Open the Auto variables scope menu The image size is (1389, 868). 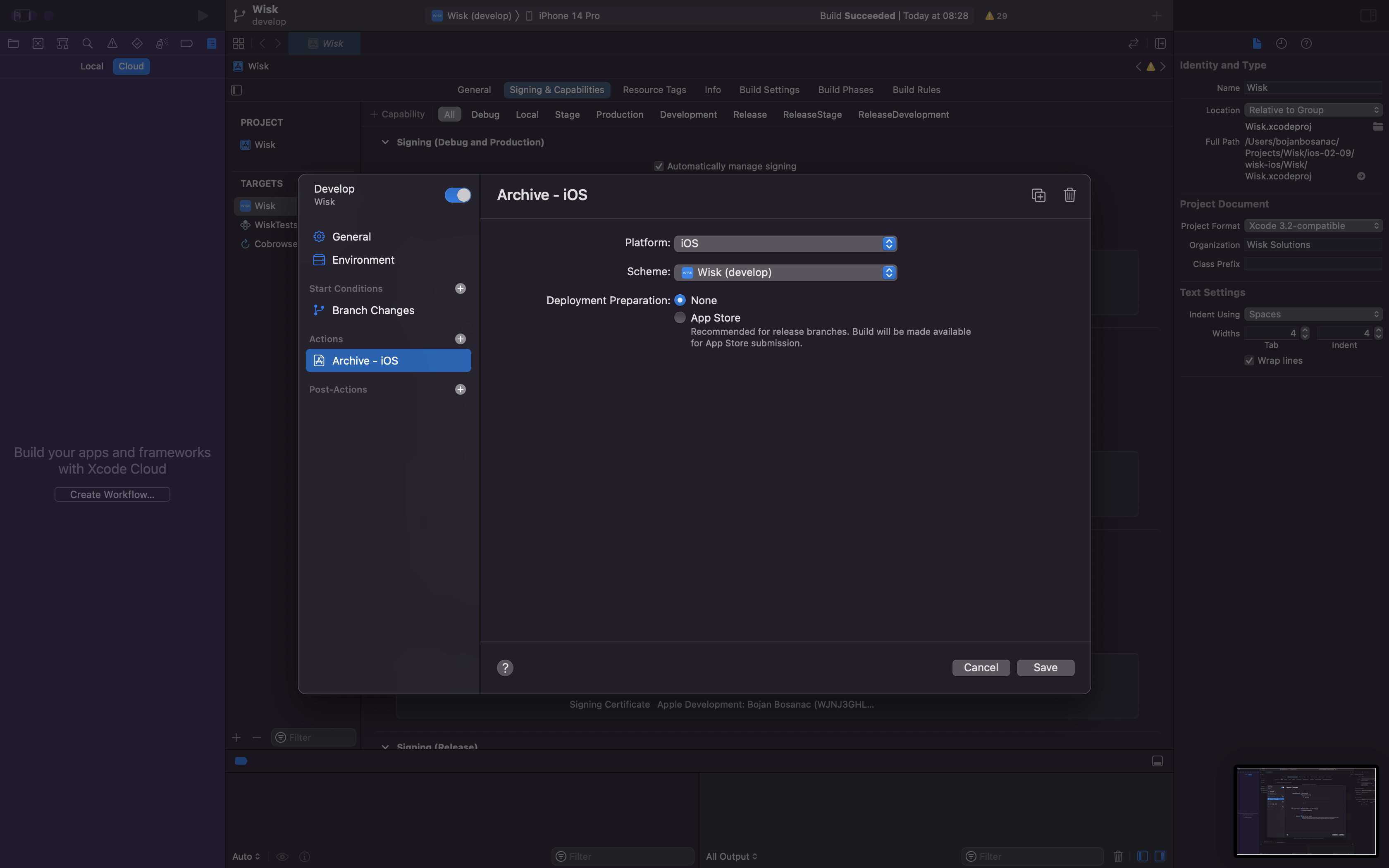[x=246, y=856]
